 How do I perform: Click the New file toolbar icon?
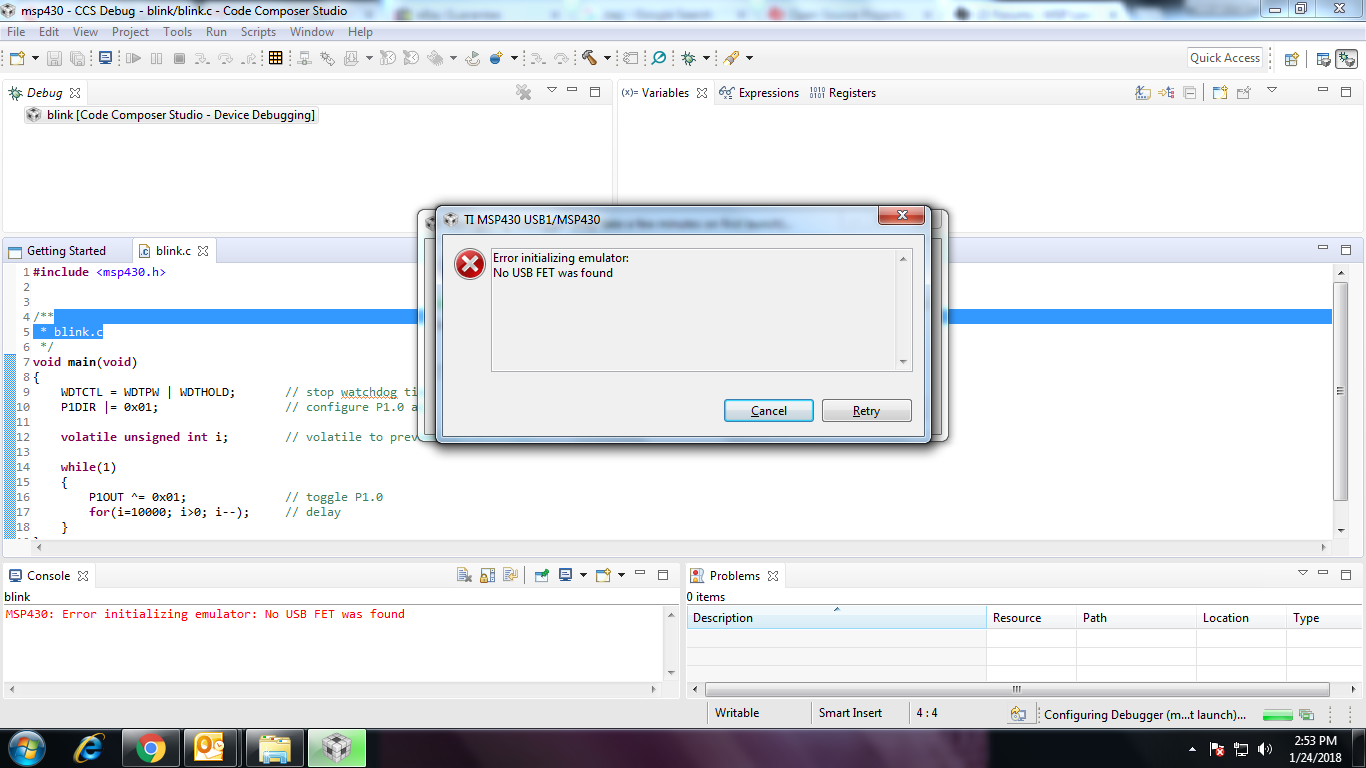pos(17,58)
